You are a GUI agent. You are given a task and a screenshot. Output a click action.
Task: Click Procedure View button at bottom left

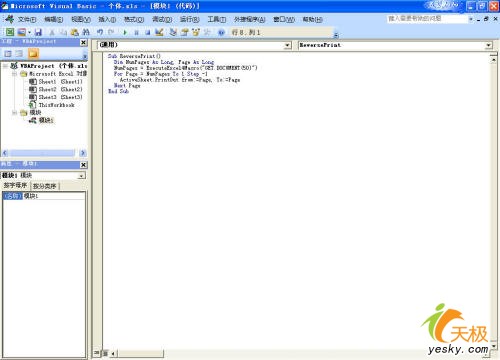[97, 353]
